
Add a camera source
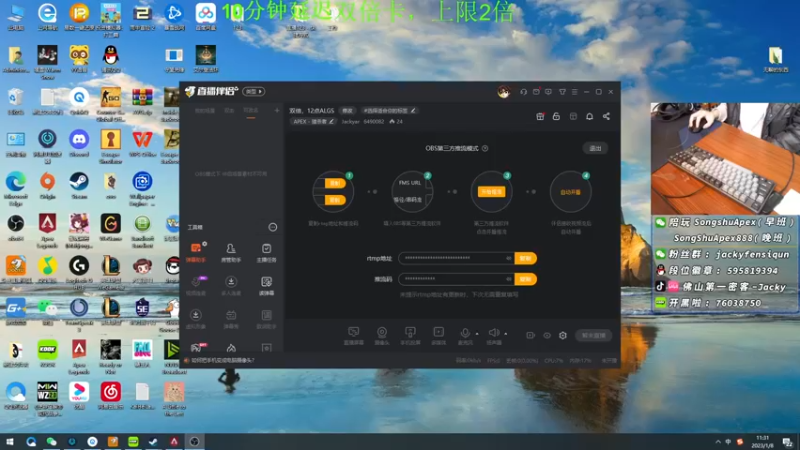[x=382, y=335]
